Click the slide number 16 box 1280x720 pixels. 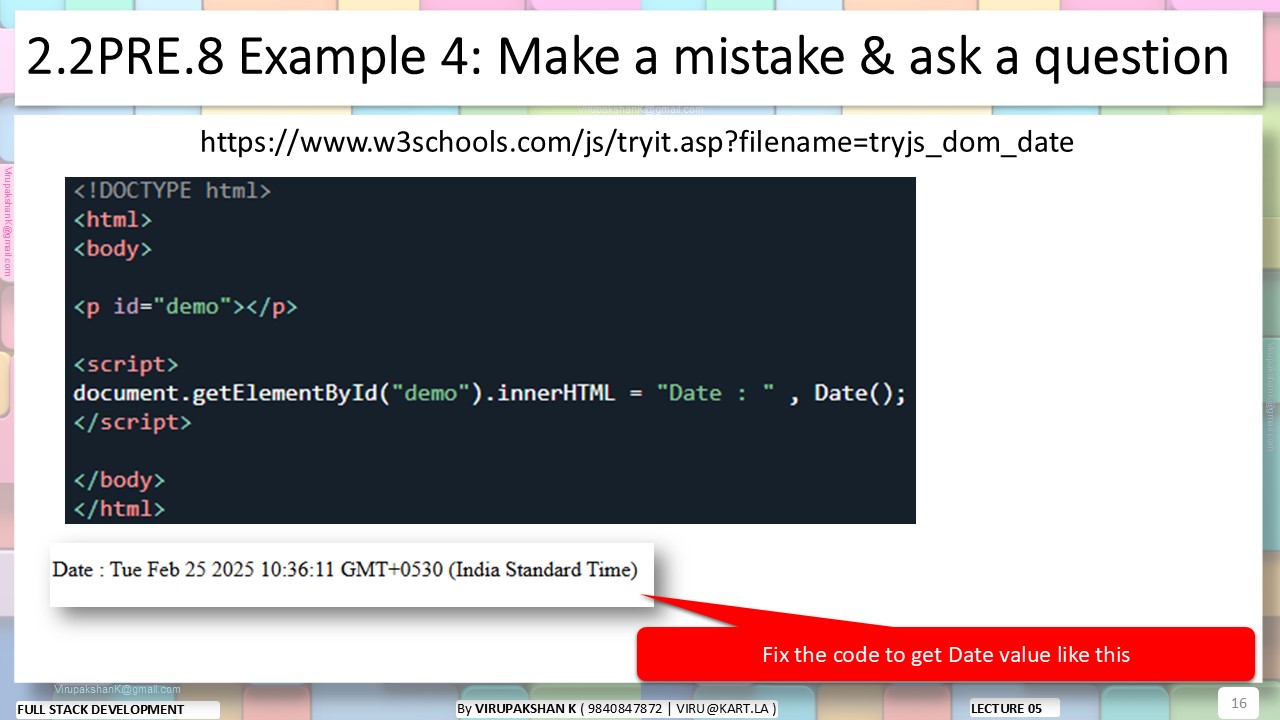click(x=1238, y=703)
